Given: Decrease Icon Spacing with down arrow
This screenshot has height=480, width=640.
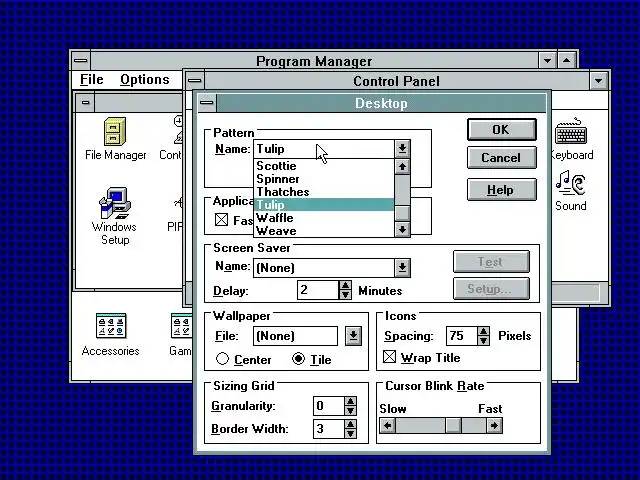Looking at the screenshot, I should tap(484, 340).
